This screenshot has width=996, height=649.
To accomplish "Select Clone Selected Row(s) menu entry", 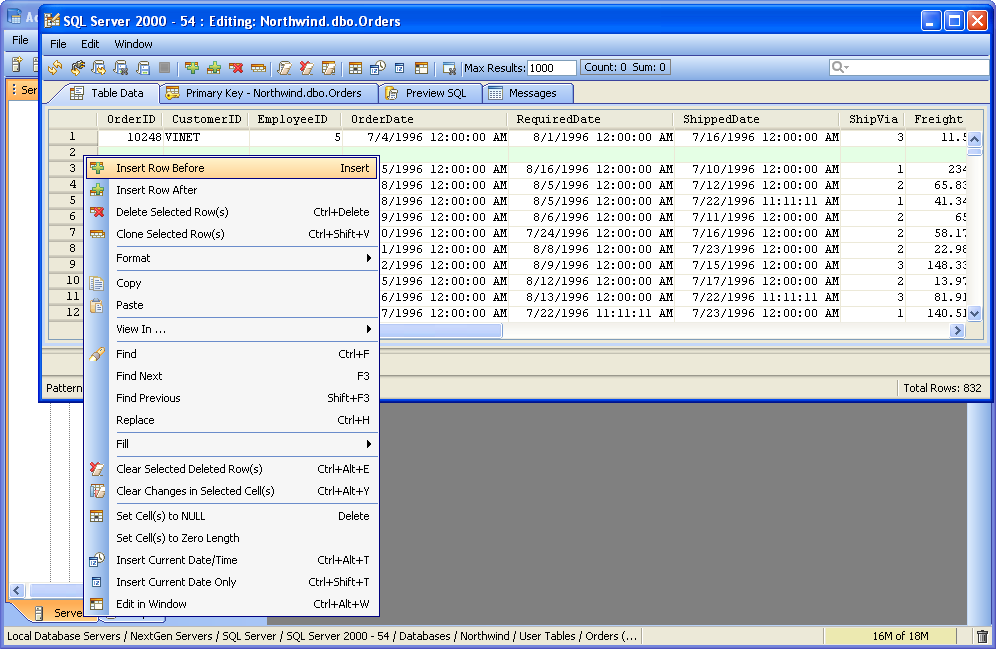I will [232, 234].
